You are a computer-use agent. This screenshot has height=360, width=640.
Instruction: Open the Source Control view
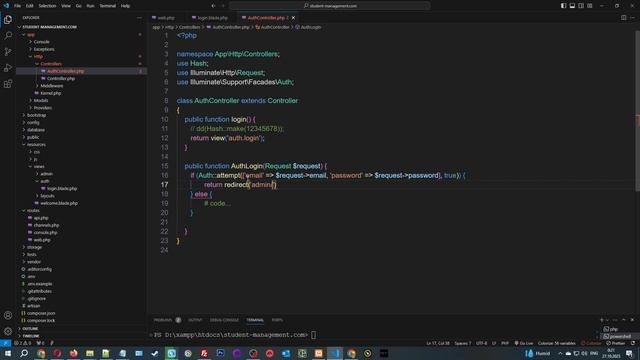click(x=8, y=52)
